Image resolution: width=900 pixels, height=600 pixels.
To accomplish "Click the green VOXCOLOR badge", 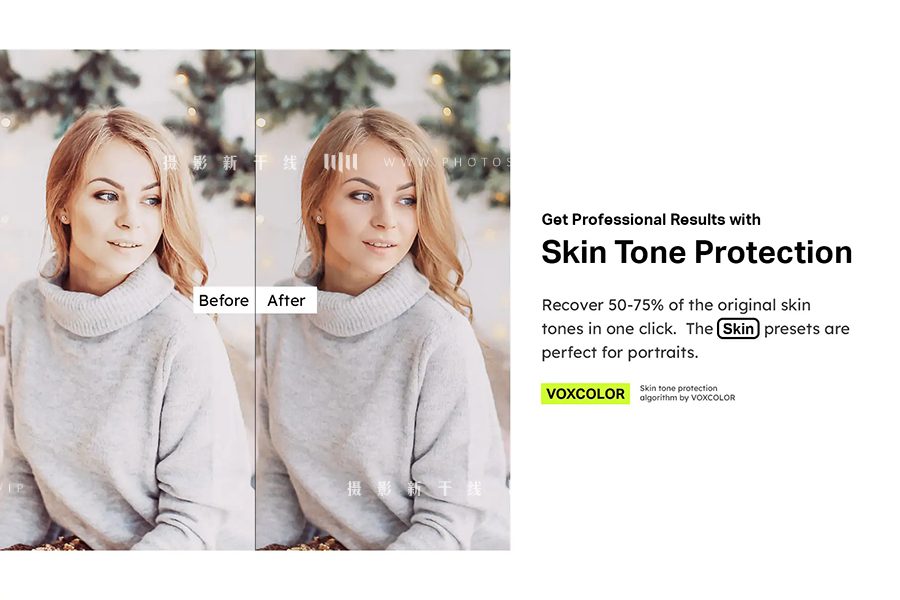I will (x=585, y=393).
